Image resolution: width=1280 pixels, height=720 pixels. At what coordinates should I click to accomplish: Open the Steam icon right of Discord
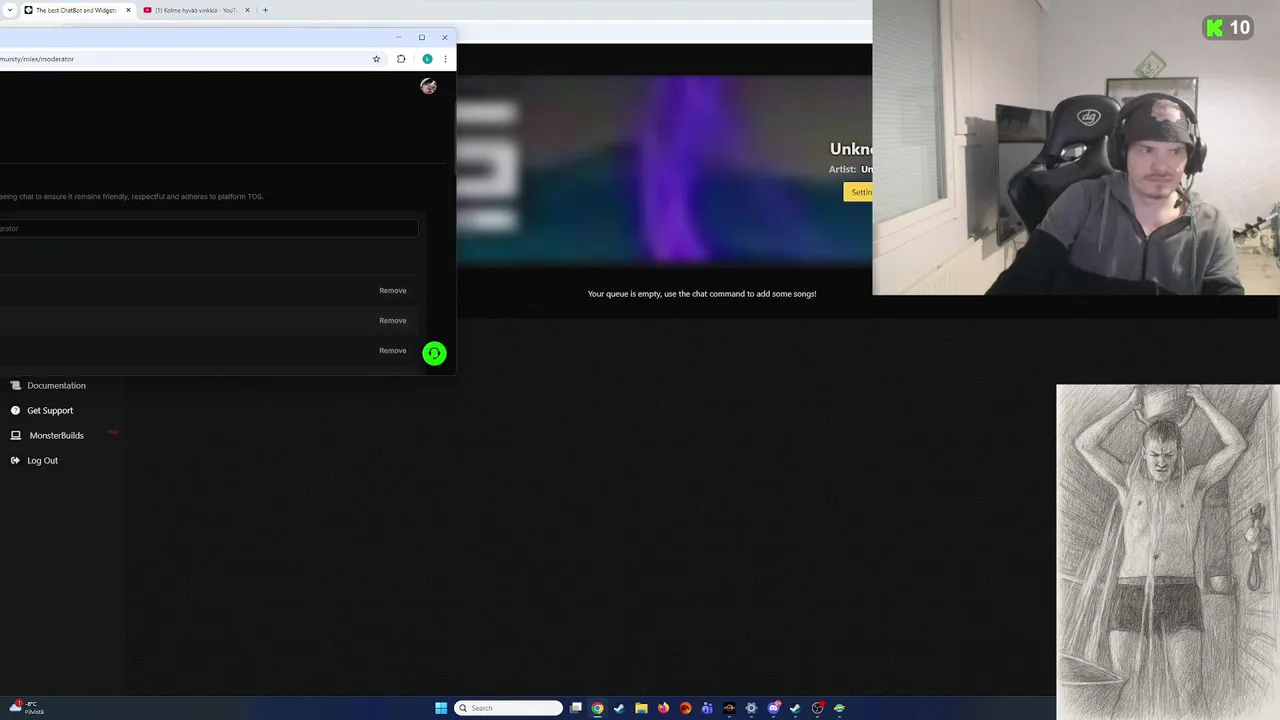coord(795,708)
